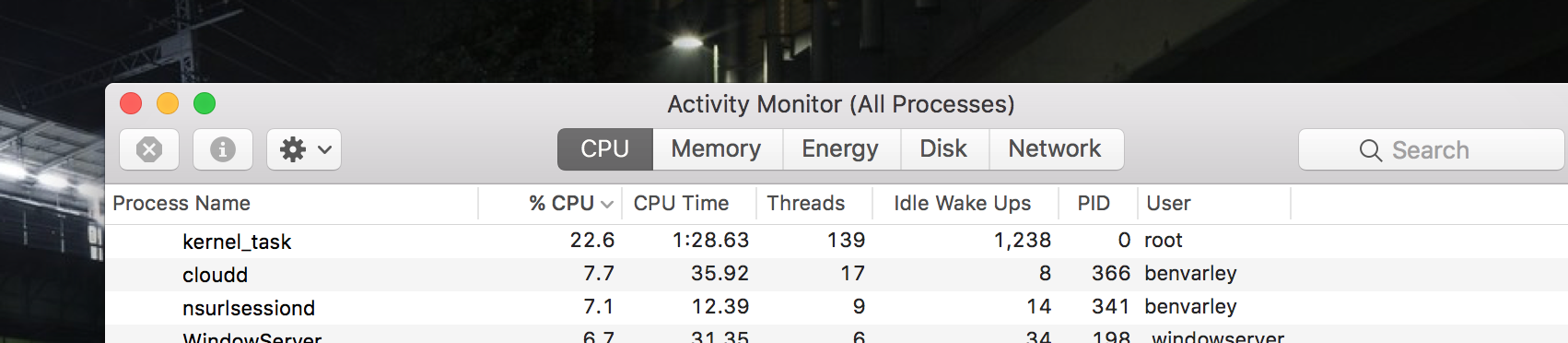
Task: Select the cloudd process row
Action: pyautogui.click(x=837, y=275)
